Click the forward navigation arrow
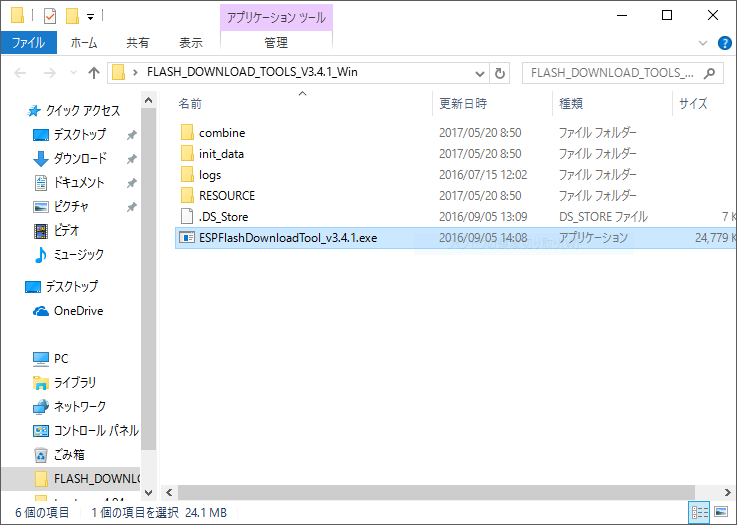Image resolution: width=737 pixels, height=525 pixels. 50,73
